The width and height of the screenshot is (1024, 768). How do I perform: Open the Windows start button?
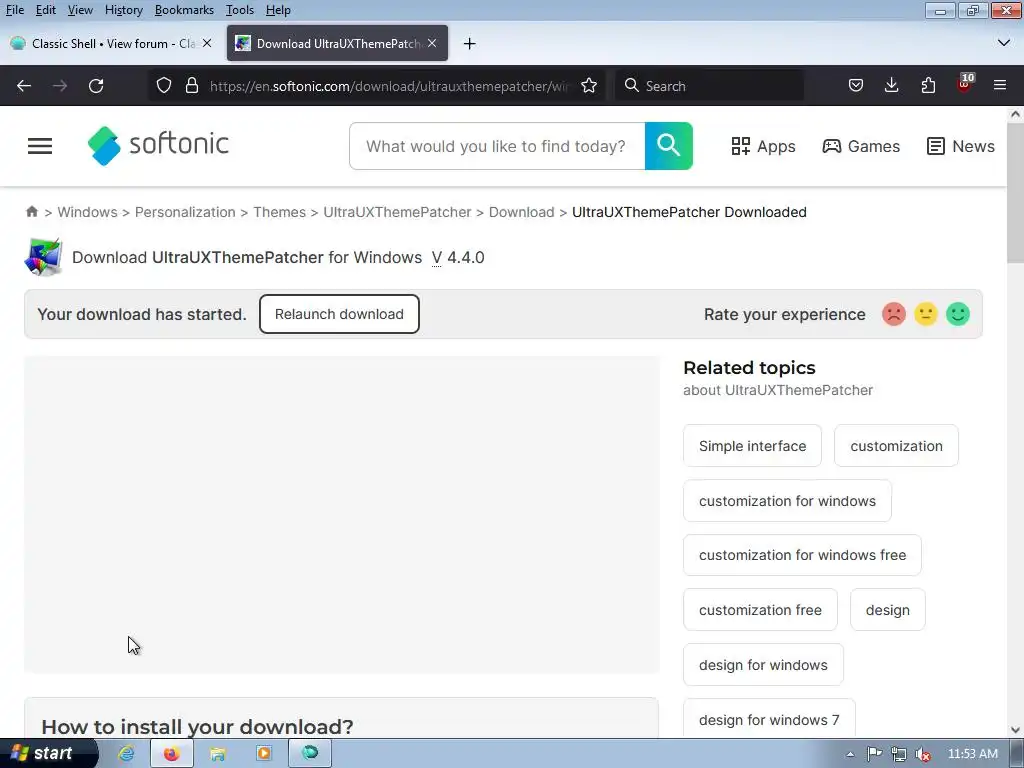[47, 754]
